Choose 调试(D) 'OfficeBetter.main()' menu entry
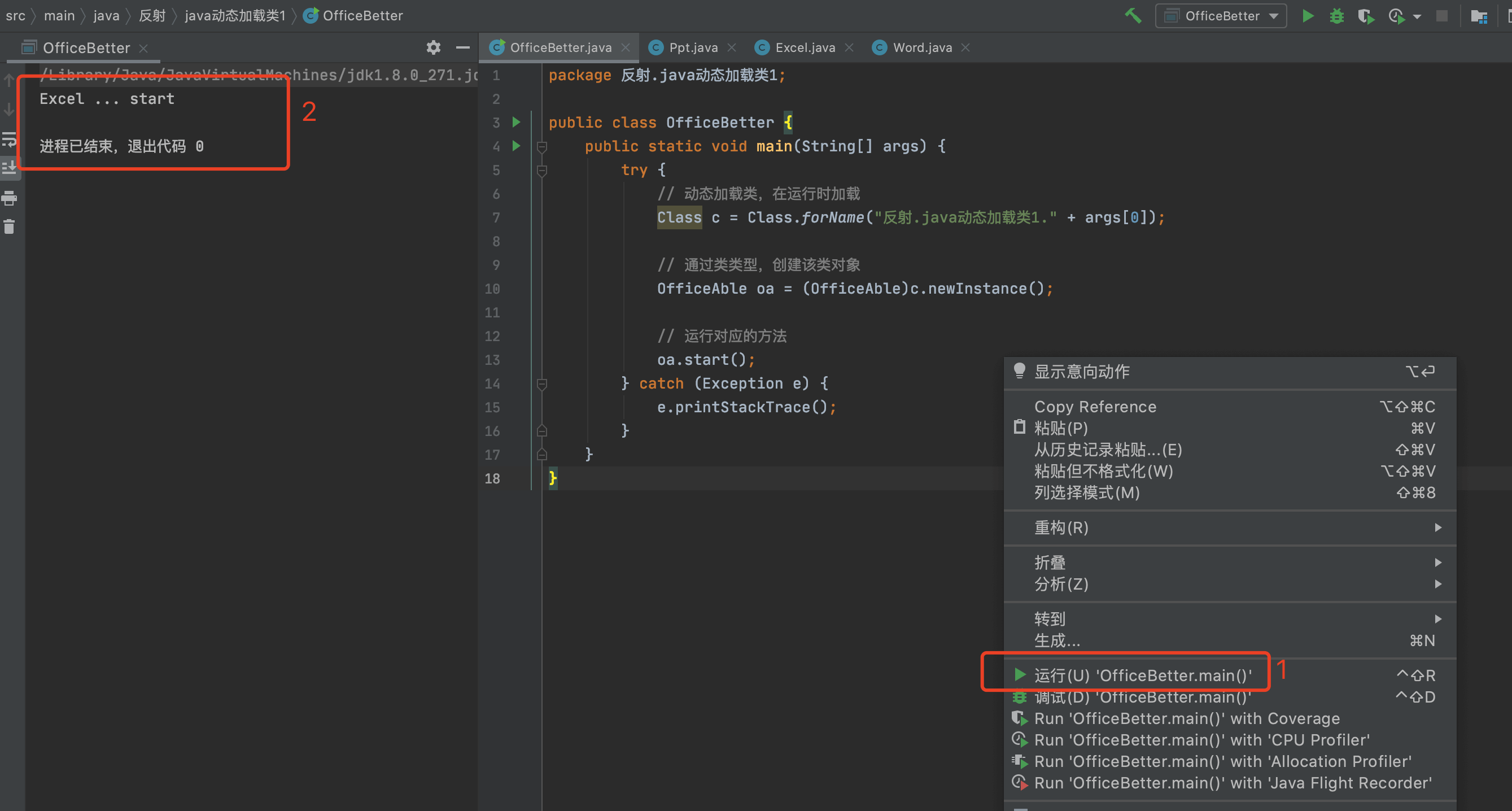The image size is (1512, 811). 1230,697
